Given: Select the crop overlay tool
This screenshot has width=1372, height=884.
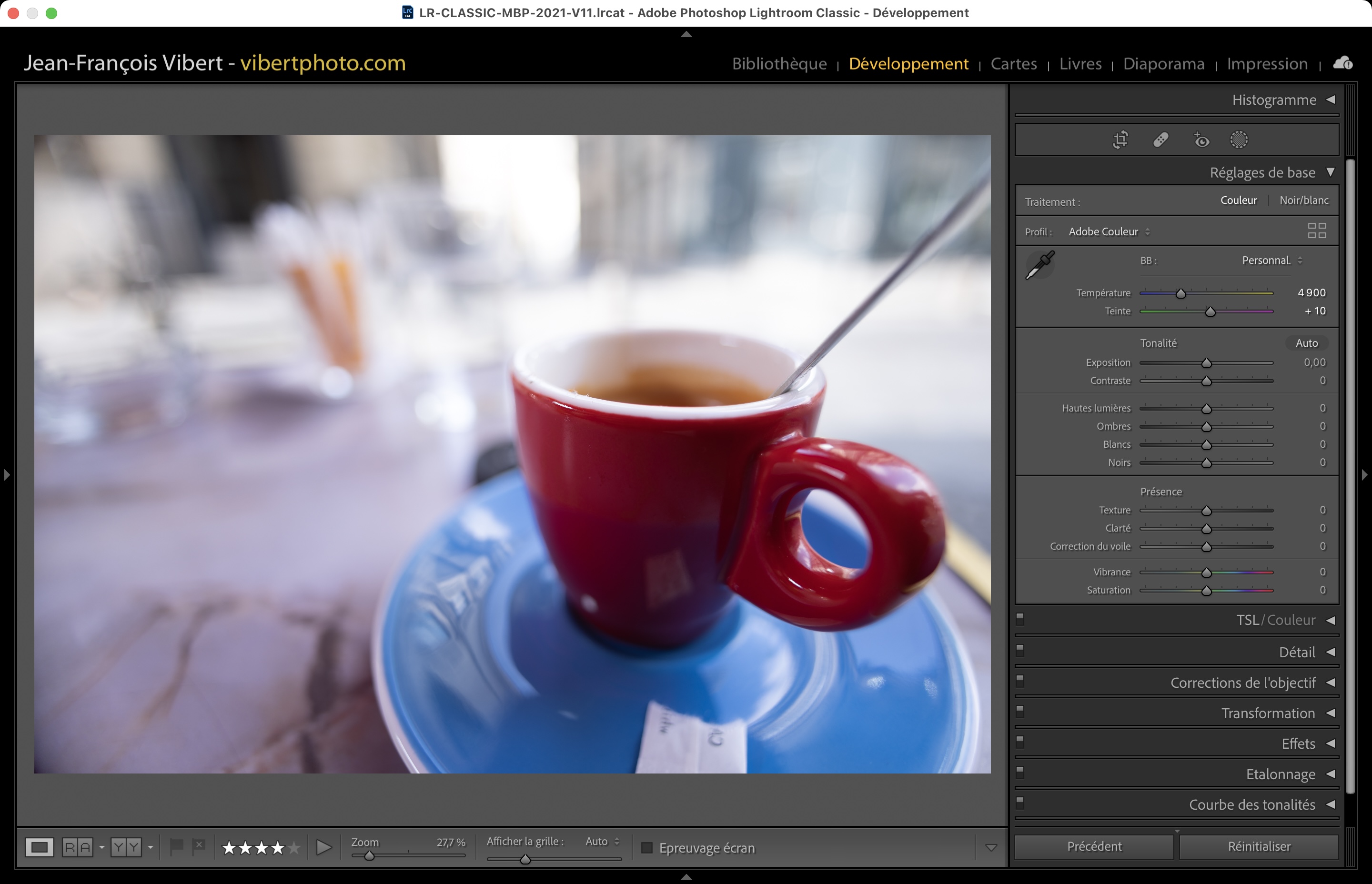Looking at the screenshot, I should coord(1120,140).
